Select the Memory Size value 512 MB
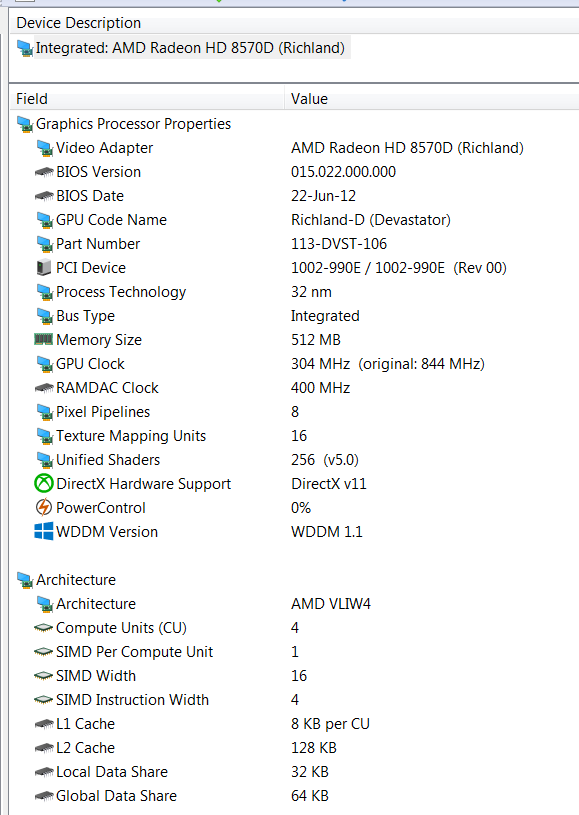 [x=315, y=340]
